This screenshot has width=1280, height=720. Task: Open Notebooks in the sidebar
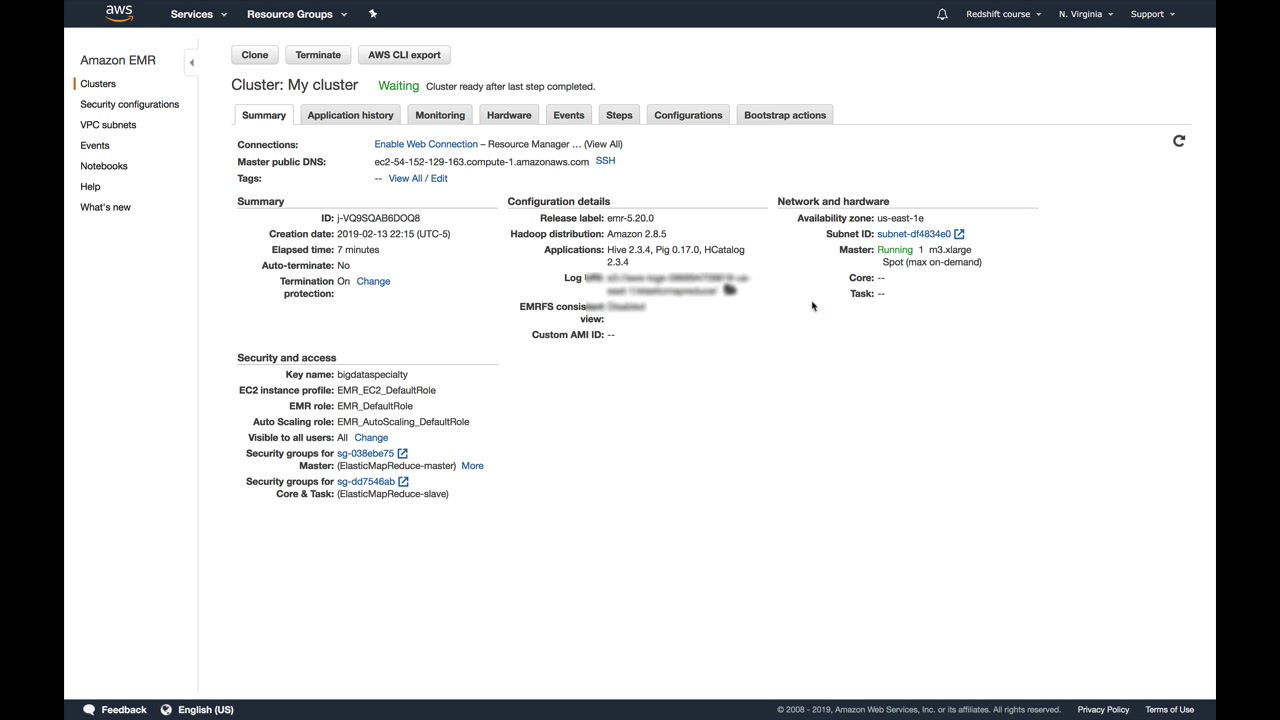click(x=104, y=166)
